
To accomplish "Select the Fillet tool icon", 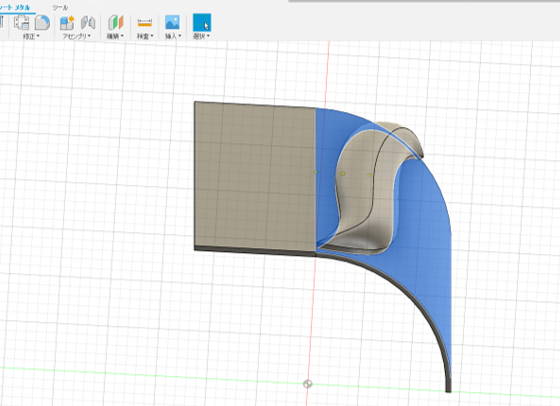I will point(42,22).
